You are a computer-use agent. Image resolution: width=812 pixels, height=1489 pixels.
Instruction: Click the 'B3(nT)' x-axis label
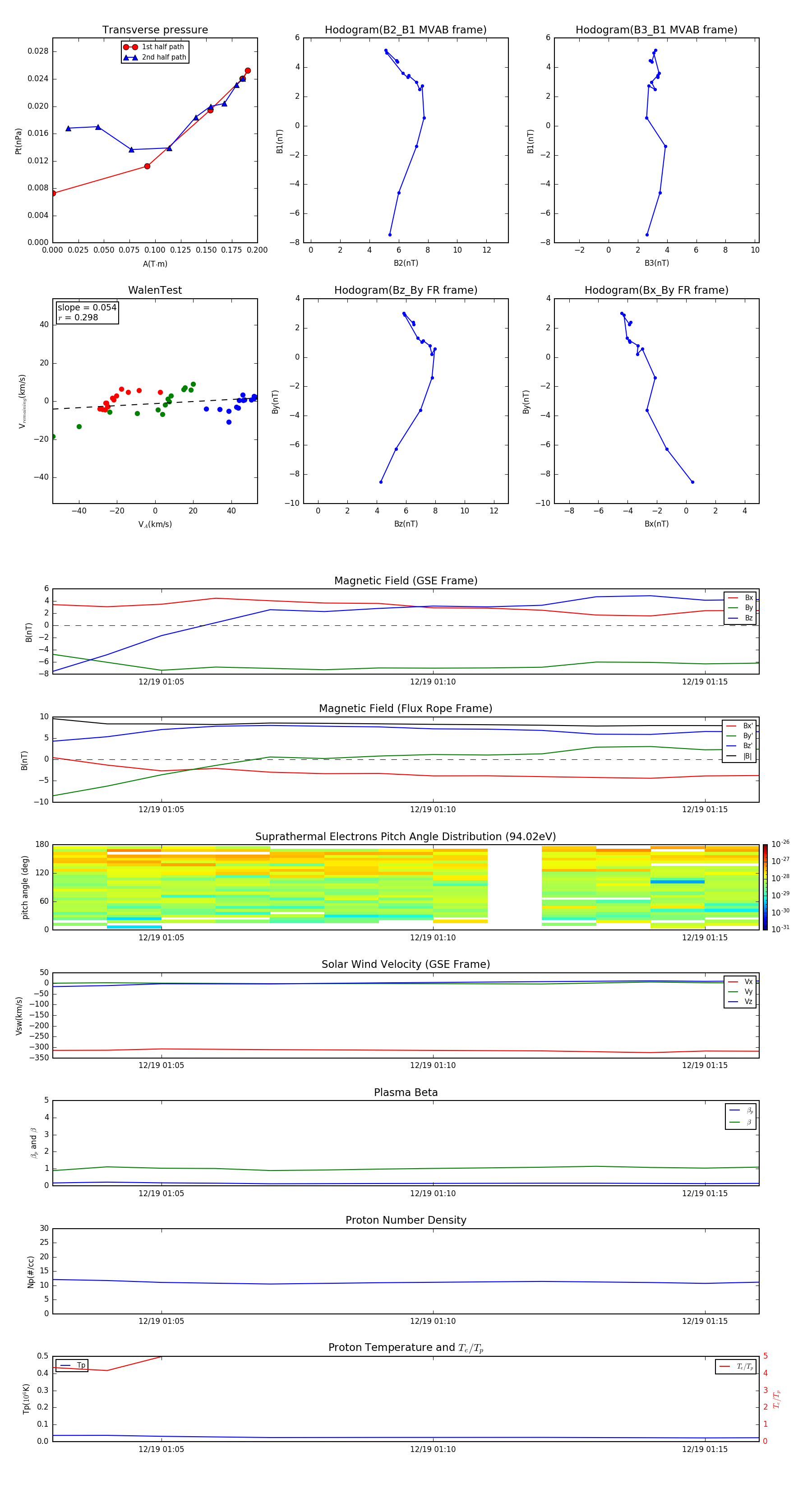tap(656, 263)
